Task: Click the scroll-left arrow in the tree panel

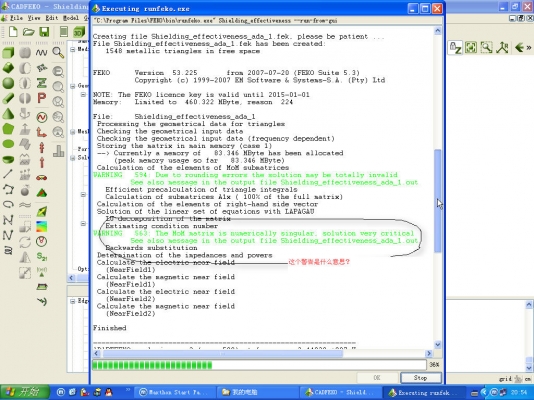Action: pos(71,278)
